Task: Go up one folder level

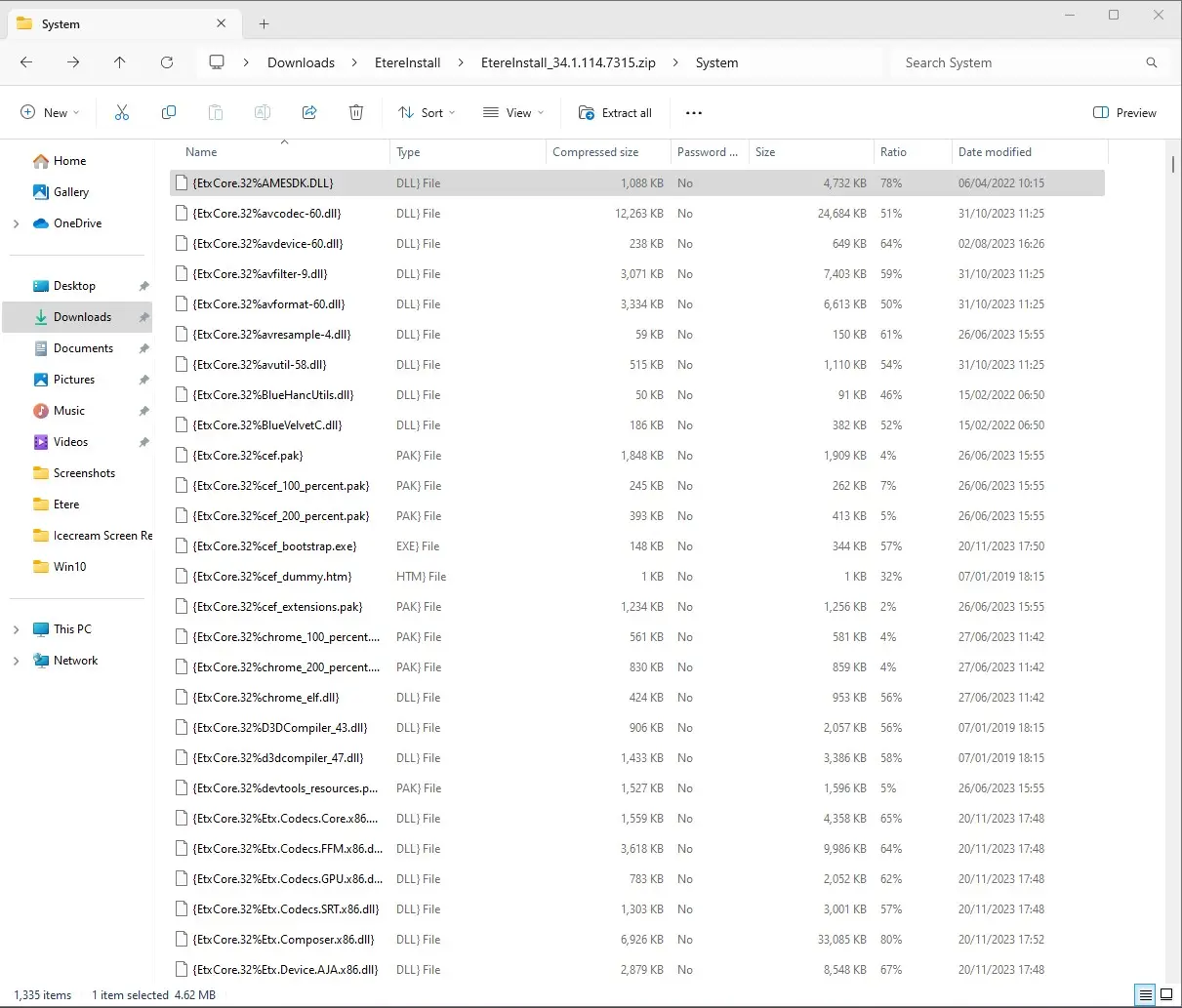Action: (120, 62)
